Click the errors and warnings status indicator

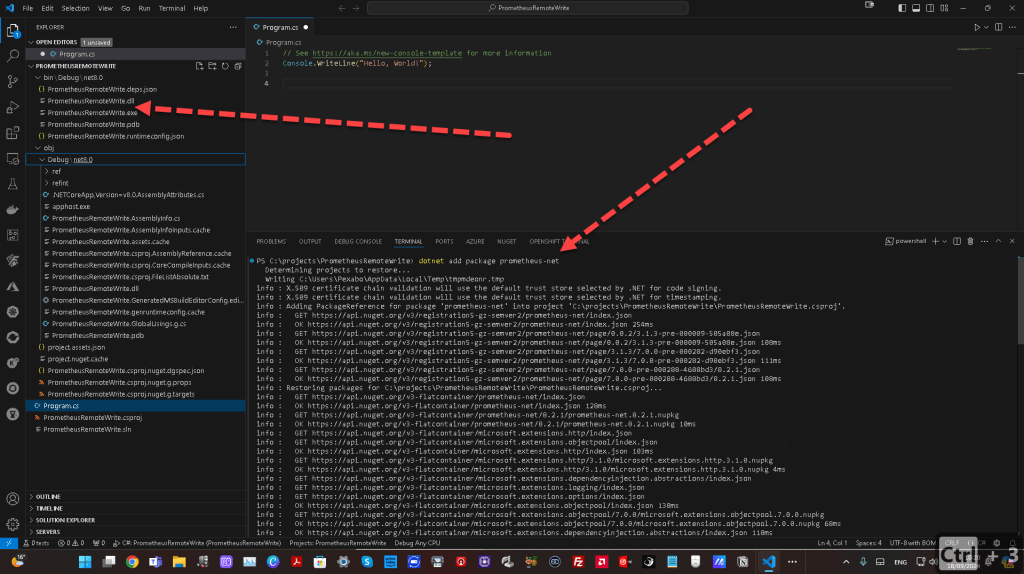(x=71, y=543)
